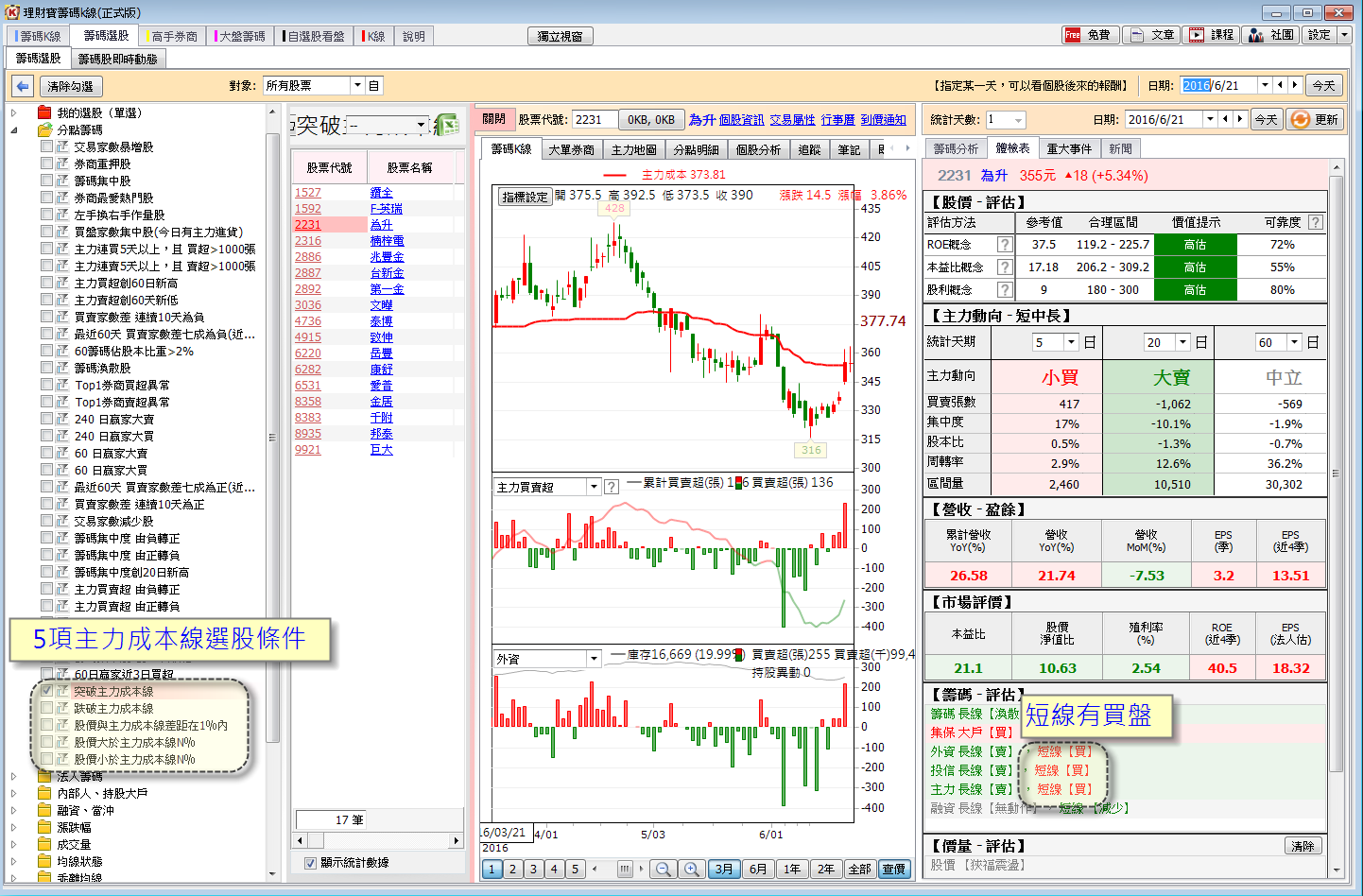Screen dimensions: 1363x896
Task: Open the 60日 statistics period dropdown
Action: 1295,342
